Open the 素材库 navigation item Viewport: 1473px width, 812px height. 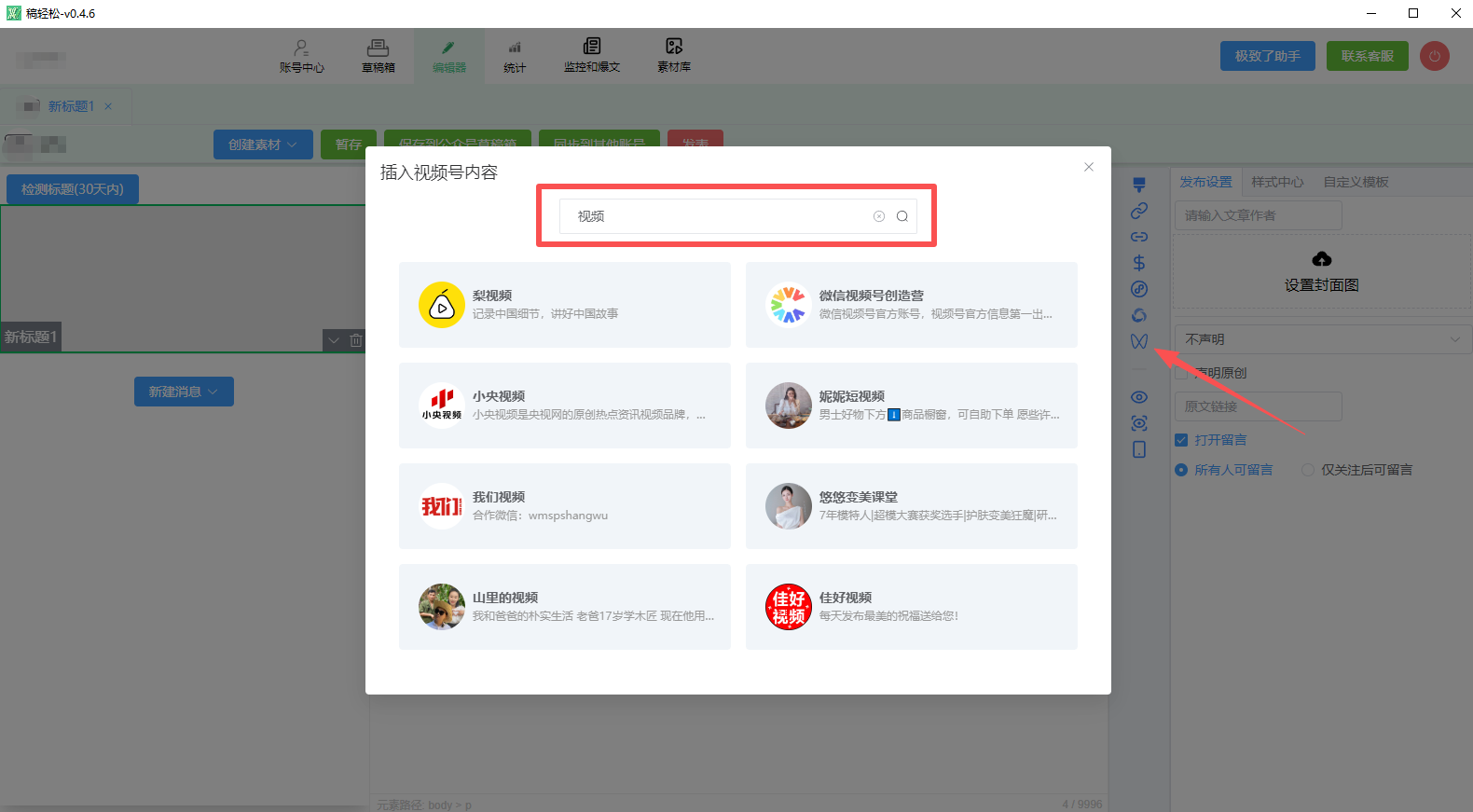tap(674, 55)
